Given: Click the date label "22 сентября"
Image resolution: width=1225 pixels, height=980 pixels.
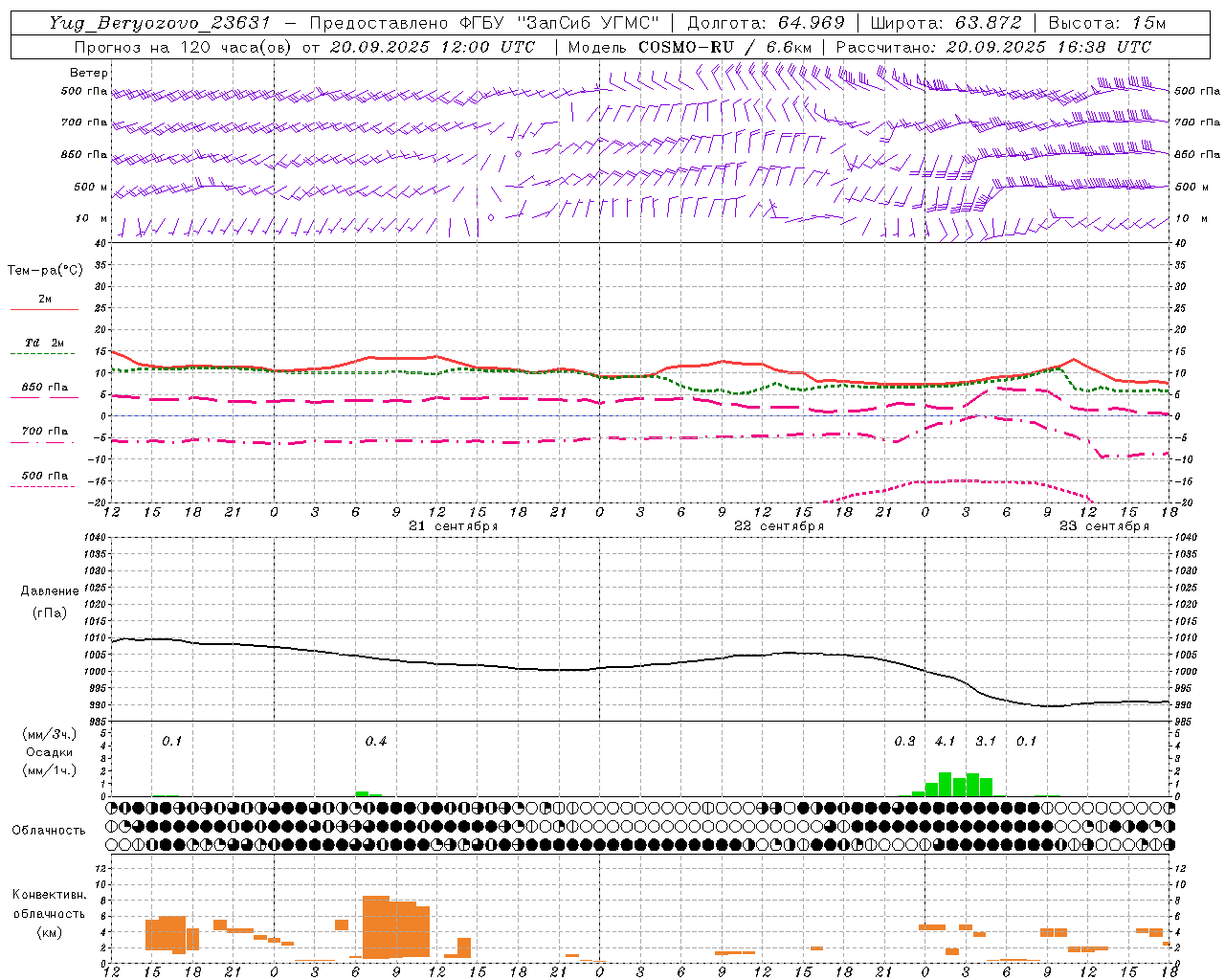Looking at the screenshot, I should point(778,526).
